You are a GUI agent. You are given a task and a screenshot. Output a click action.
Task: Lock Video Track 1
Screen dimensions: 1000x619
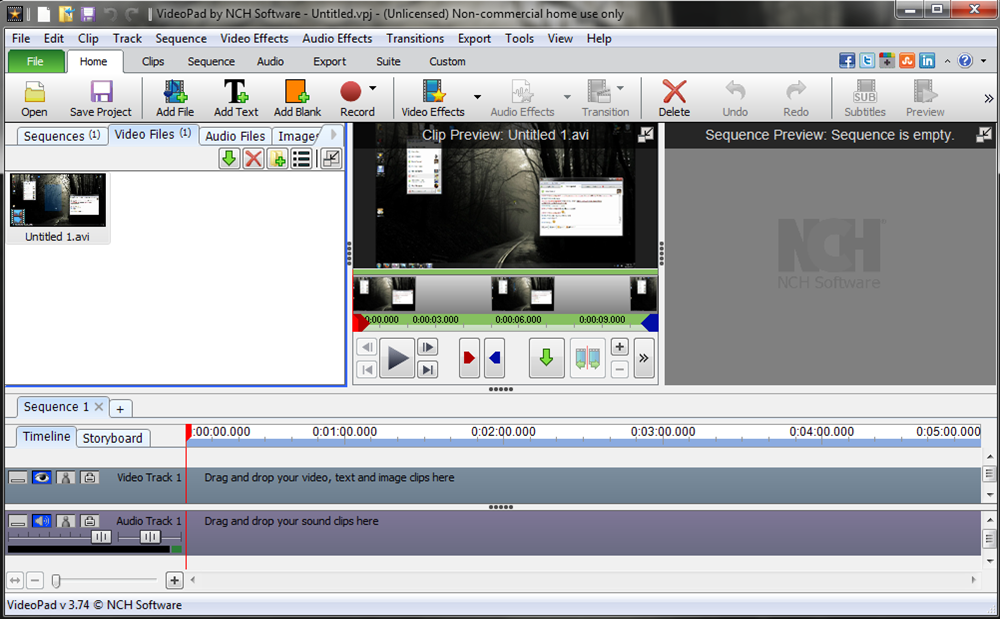[x=89, y=477]
